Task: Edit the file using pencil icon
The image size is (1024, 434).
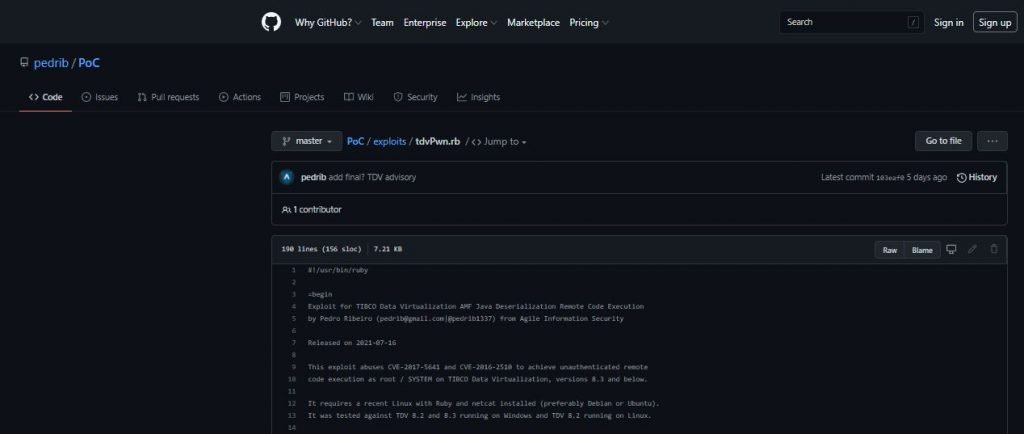Action: [972, 249]
